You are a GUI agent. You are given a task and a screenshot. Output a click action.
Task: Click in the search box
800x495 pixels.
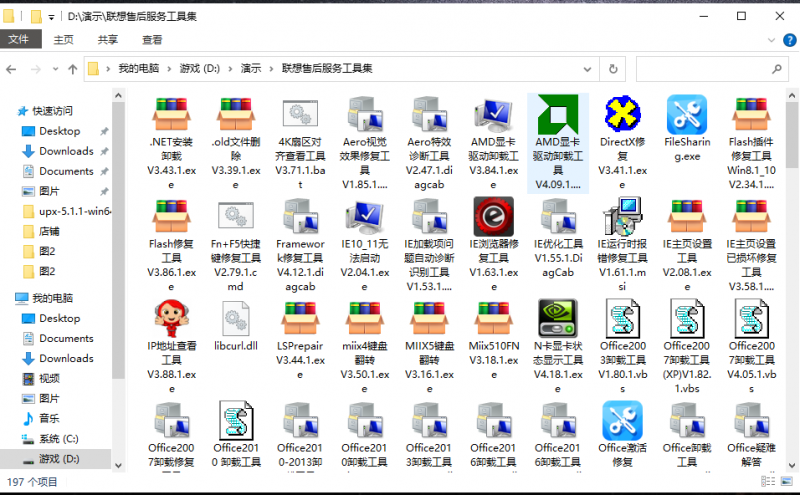(712, 69)
